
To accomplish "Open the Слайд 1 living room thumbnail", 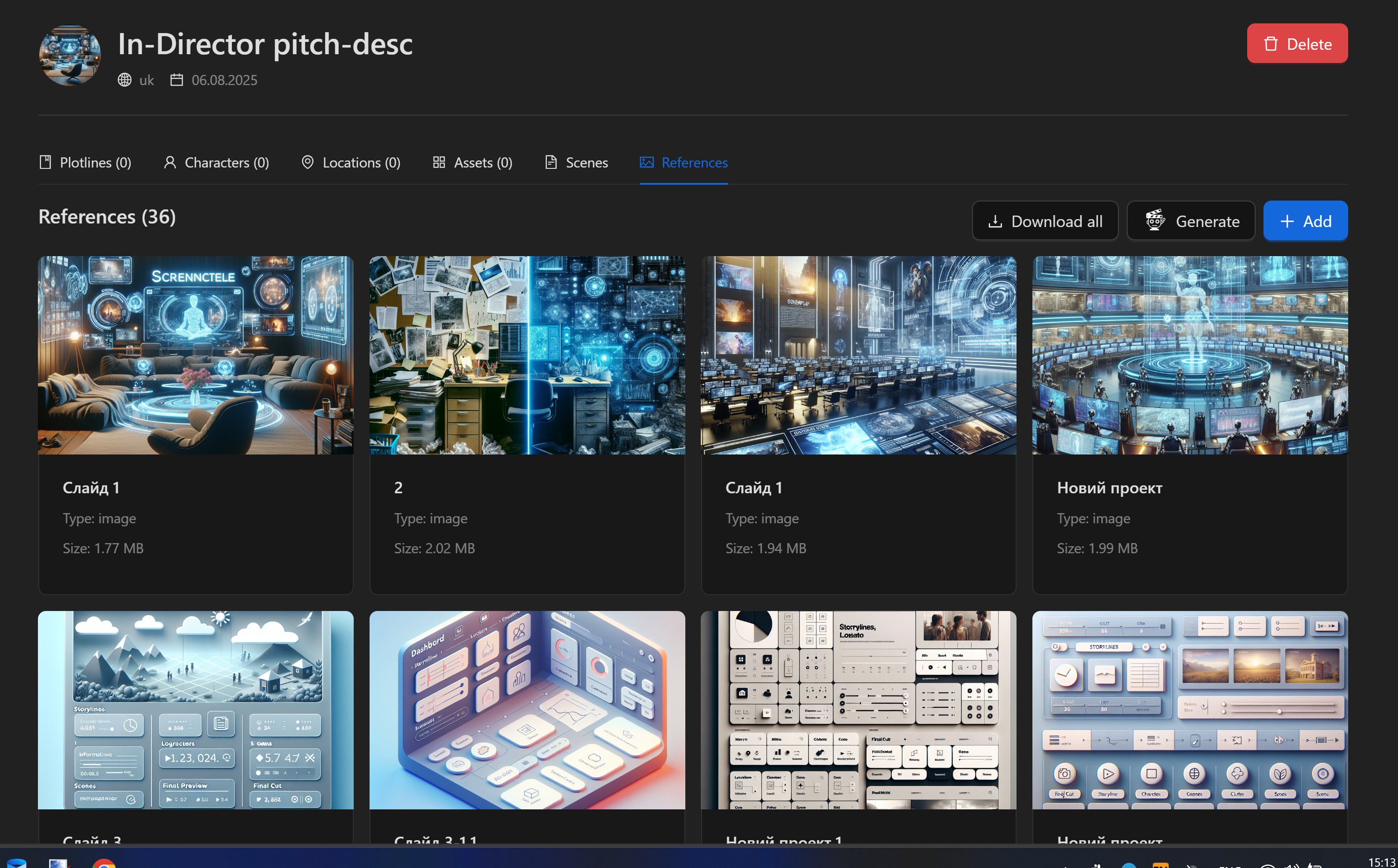I will click(195, 355).
